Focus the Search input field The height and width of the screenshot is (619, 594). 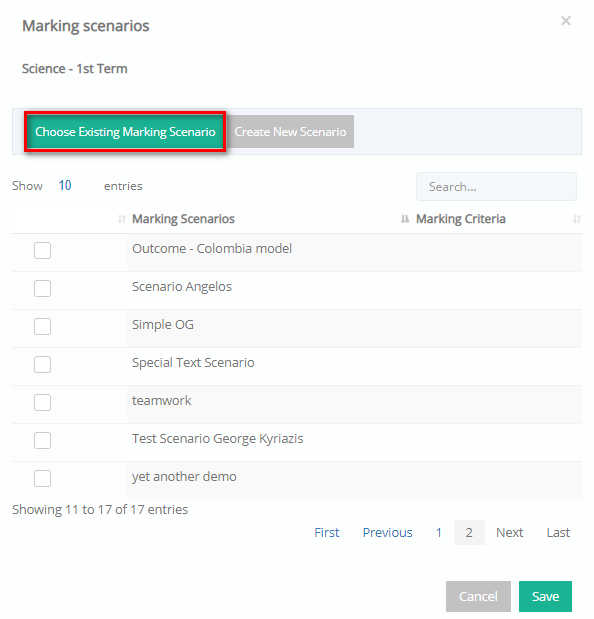click(496, 186)
